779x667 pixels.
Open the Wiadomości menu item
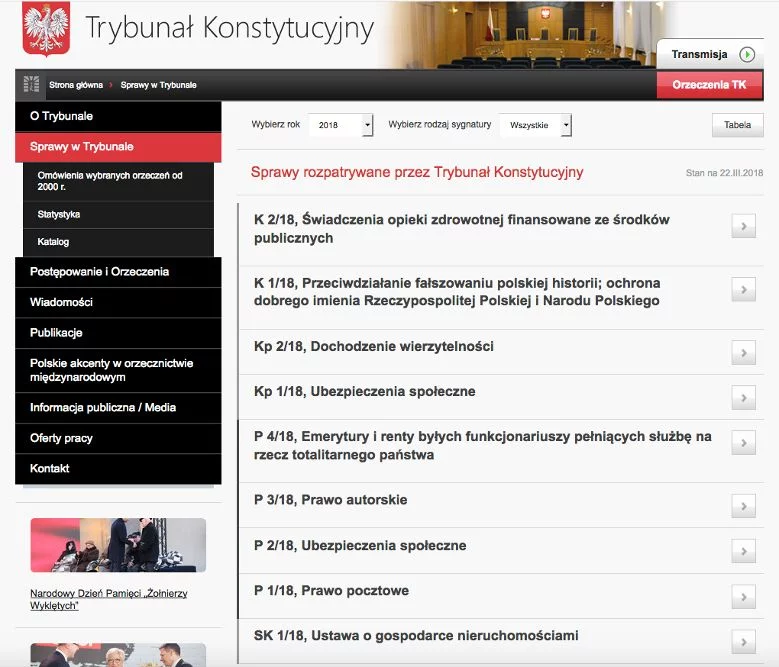118,302
